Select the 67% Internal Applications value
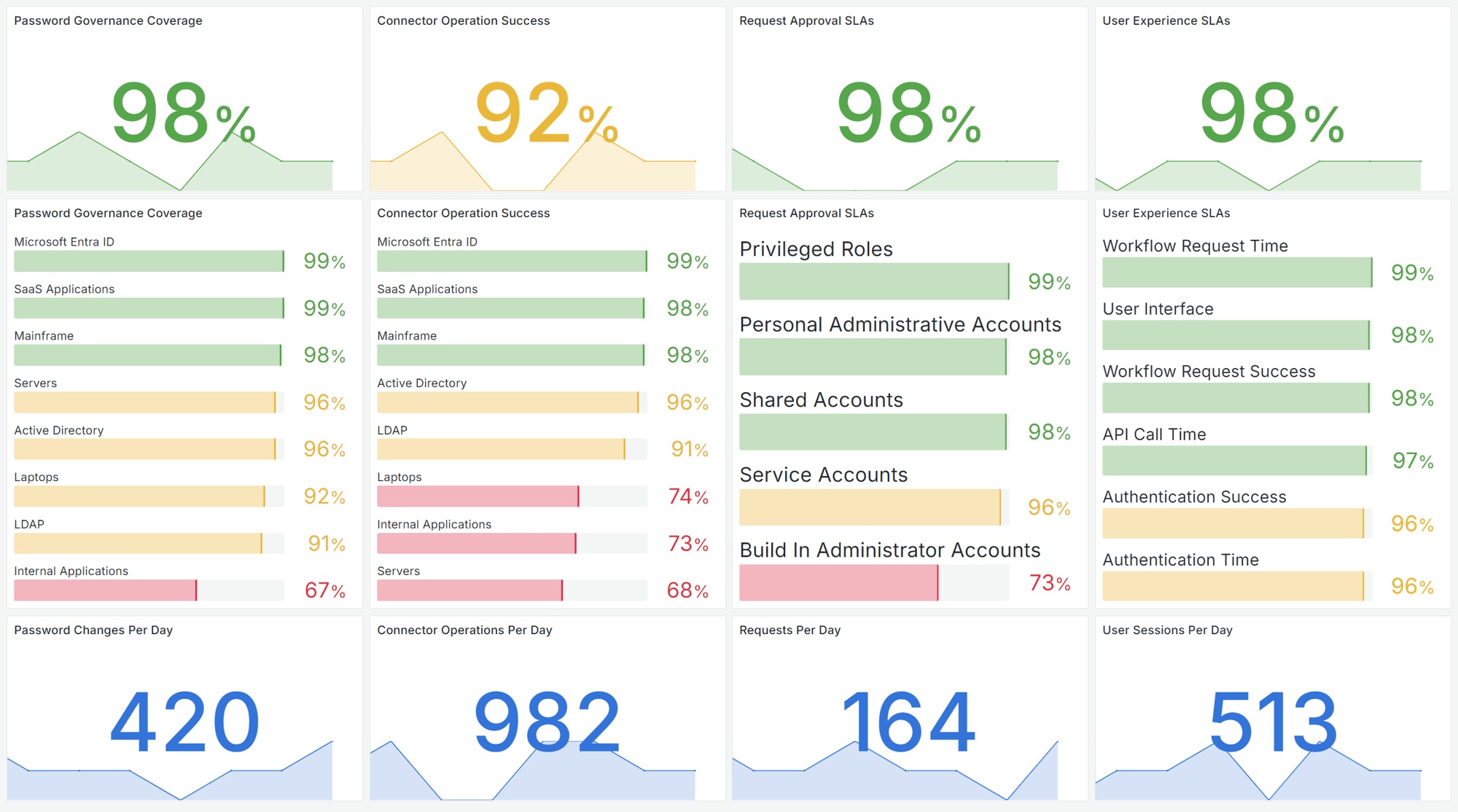The height and width of the screenshot is (812, 1458). 325,590
